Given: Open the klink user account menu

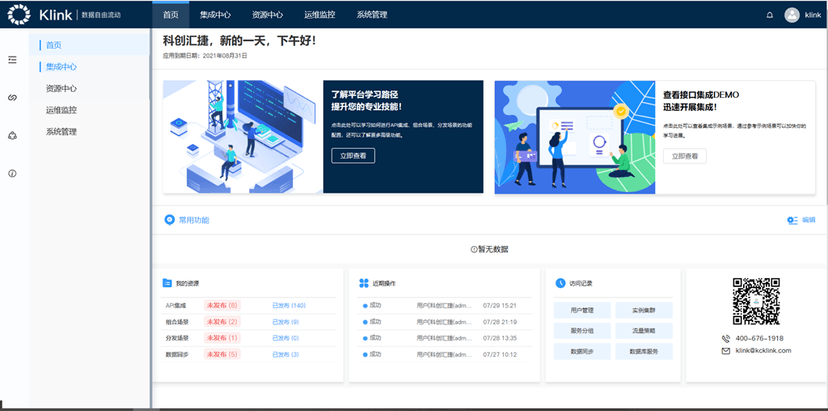Looking at the screenshot, I should [812, 15].
